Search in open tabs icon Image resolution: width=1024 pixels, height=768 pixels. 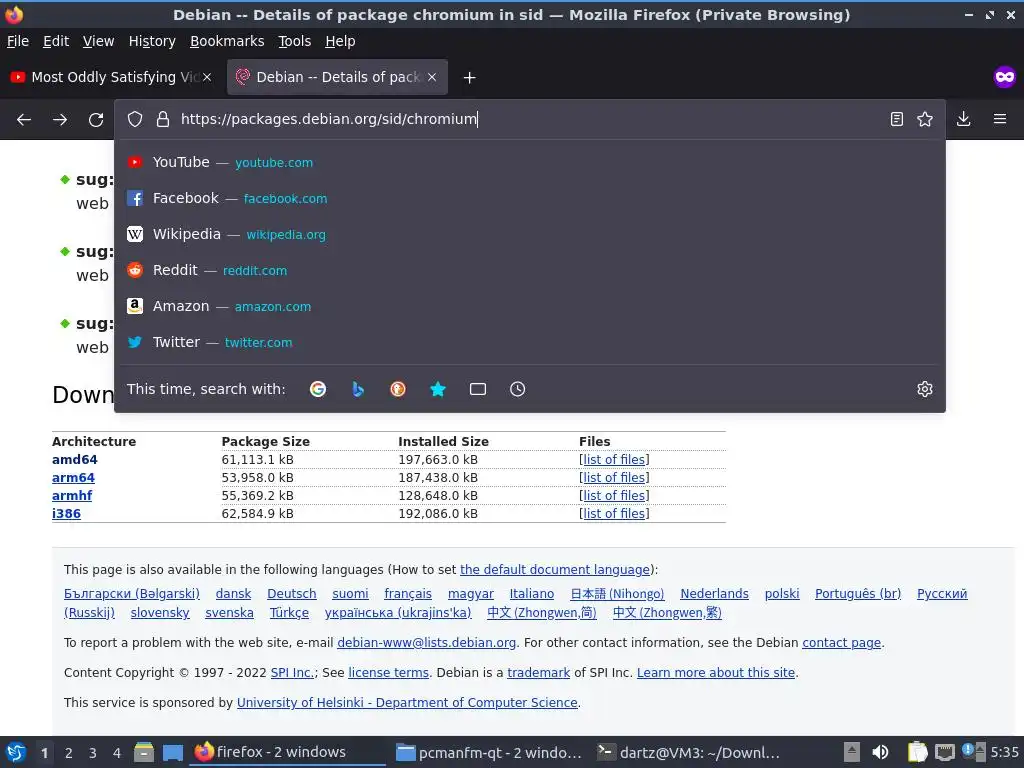click(478, 389)
